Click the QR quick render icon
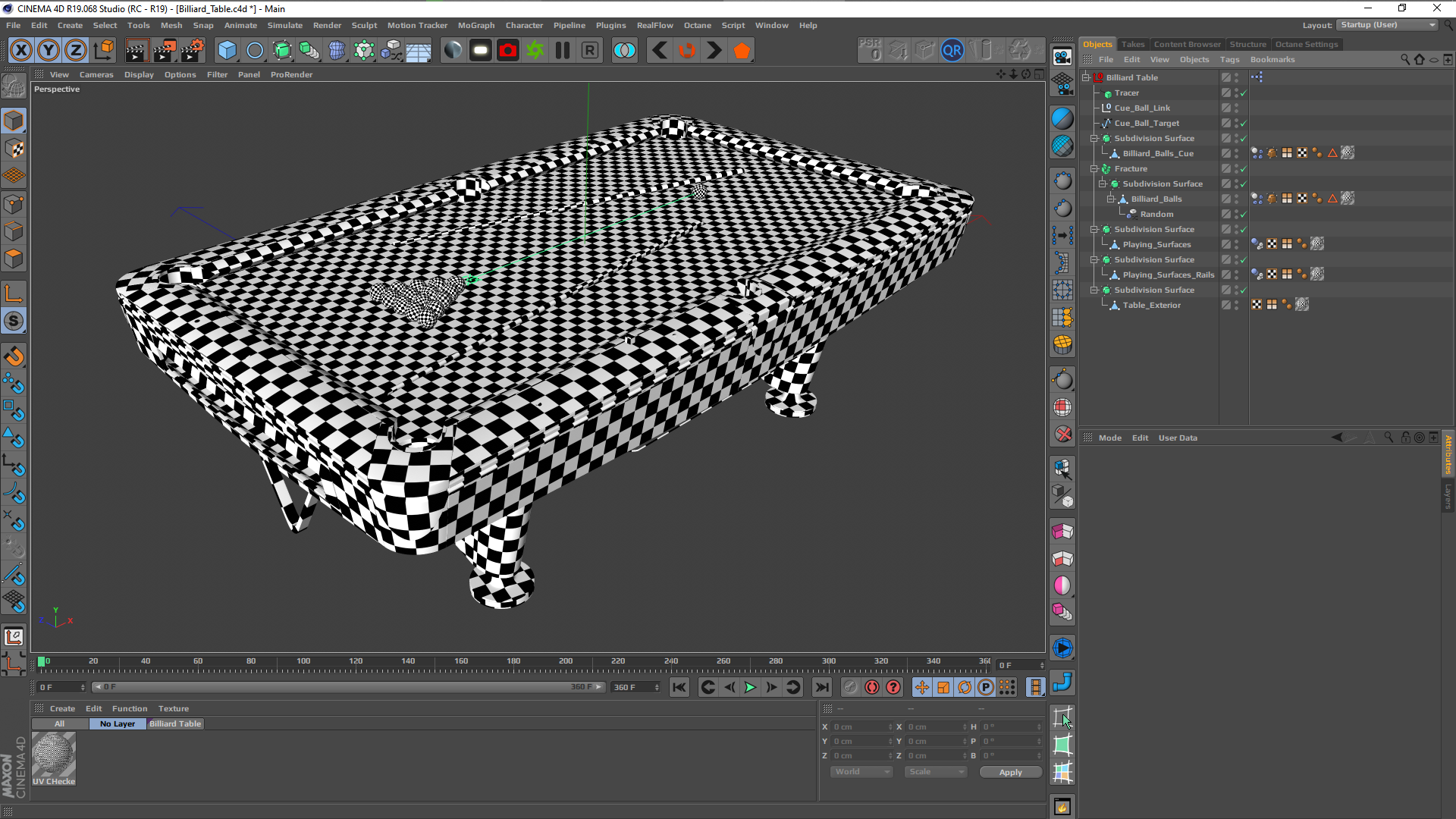This screenshot has width=1456, height=819. tap(952, 51)
